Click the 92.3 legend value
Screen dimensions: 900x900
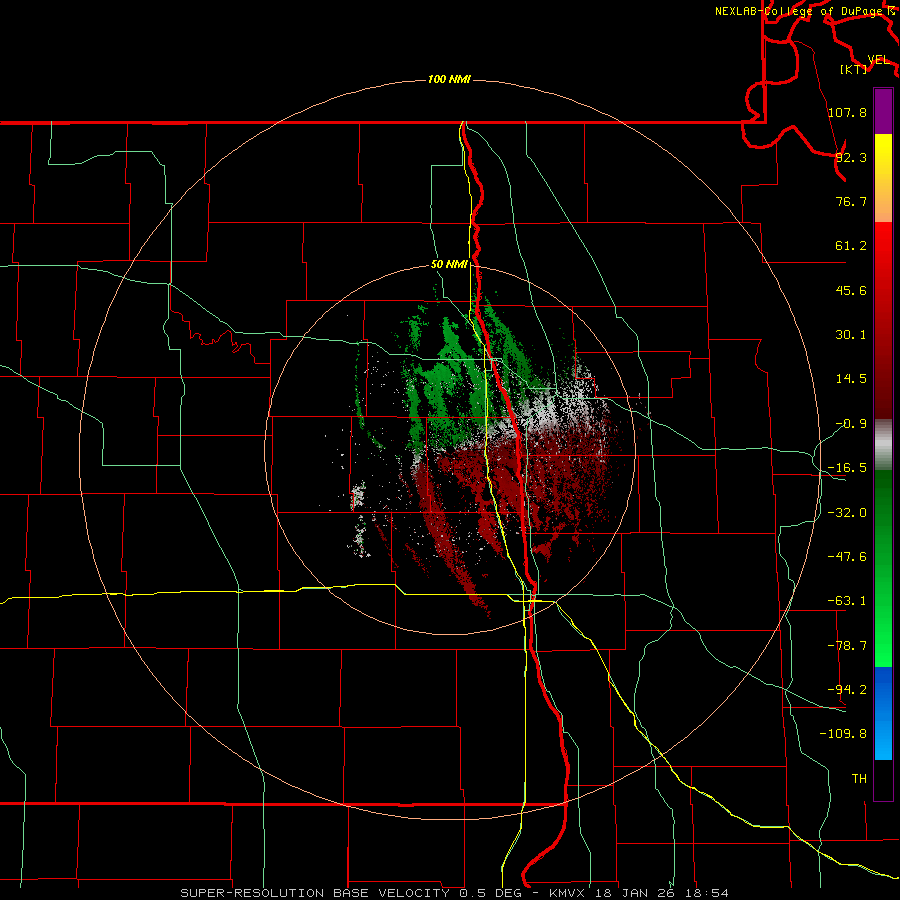tap(851, 157)
